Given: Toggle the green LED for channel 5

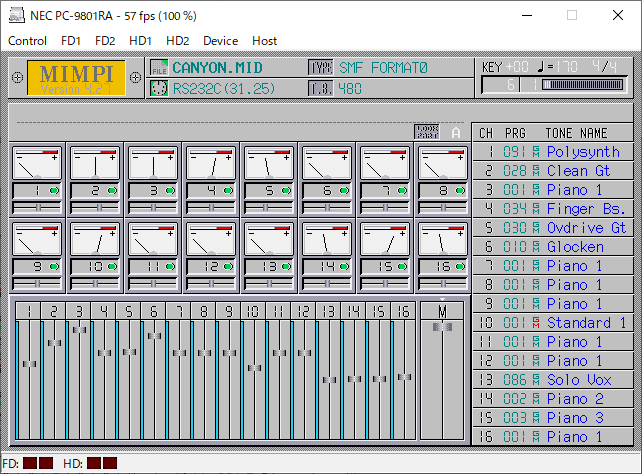Looking at the screenshot, I should 286,190.
